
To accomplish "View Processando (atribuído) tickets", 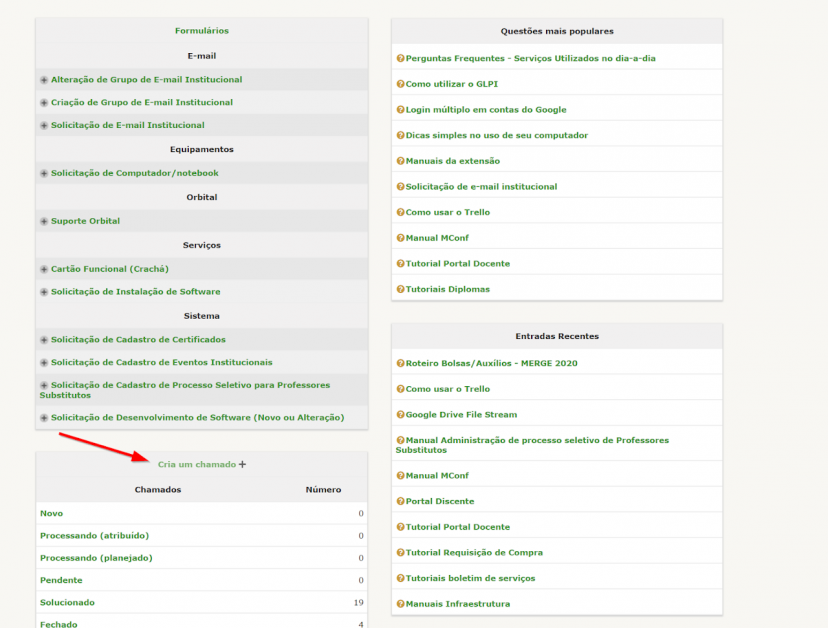I will coord(89,535).
